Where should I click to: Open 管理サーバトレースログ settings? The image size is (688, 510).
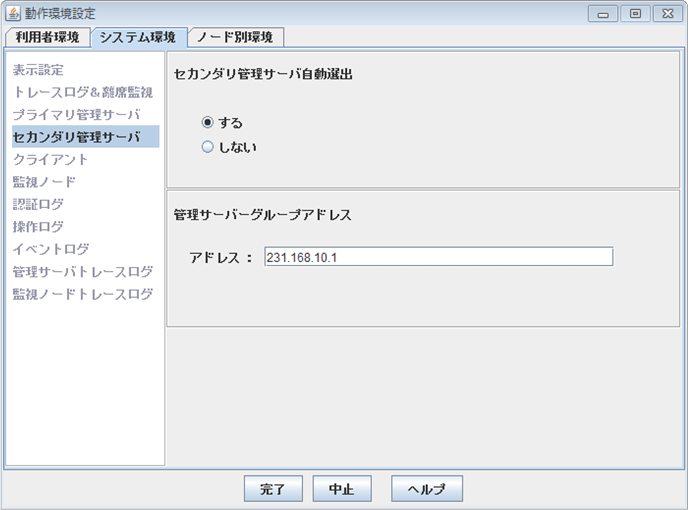pyautogui.click(x=83, y=271)
